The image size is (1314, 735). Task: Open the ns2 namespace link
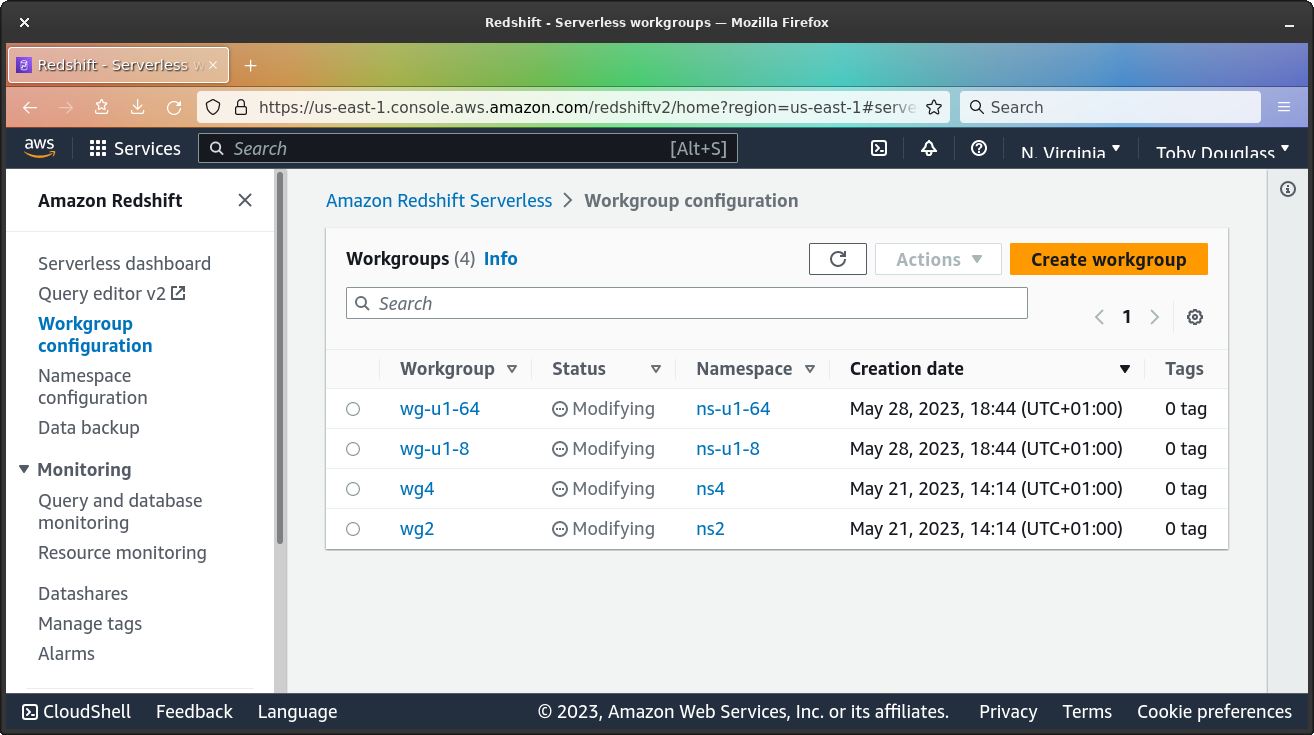(710, 529)
